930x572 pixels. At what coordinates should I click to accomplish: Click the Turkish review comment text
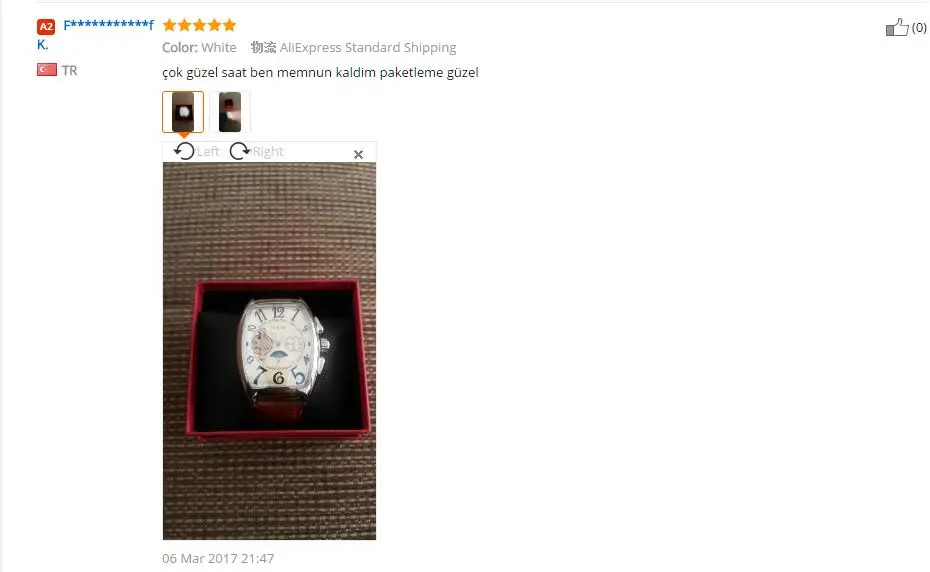(320, 72)
